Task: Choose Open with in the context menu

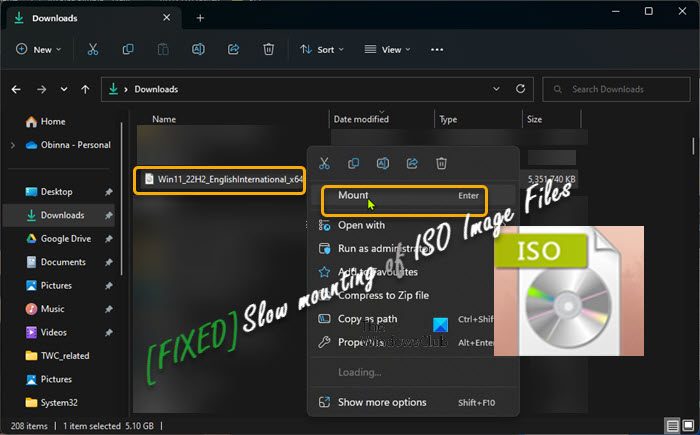Action: pos(413,226)
